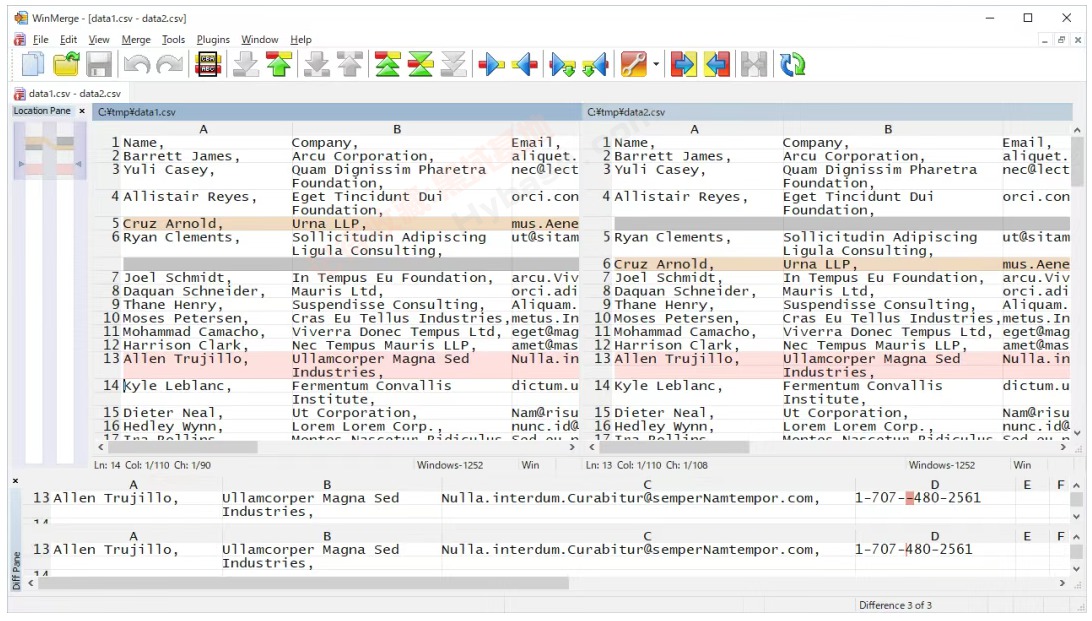Refresh the comparison
Image resolution: width=1092 pixels, height=621 pixels.
(x=792, y=65)
